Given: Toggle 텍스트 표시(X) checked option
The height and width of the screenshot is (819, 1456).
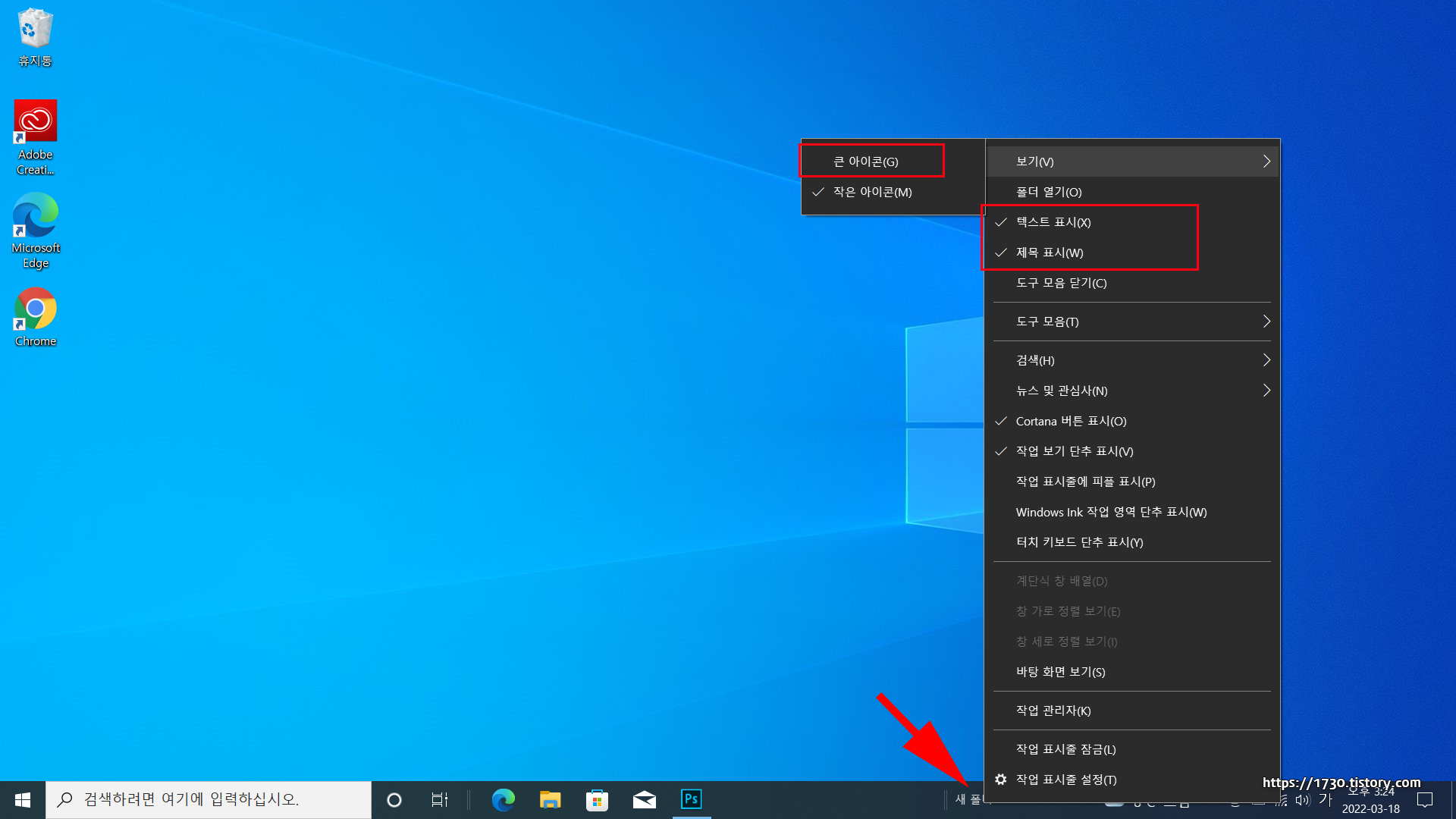Looking at the screenshot, I should click(x=1053, y=222).
